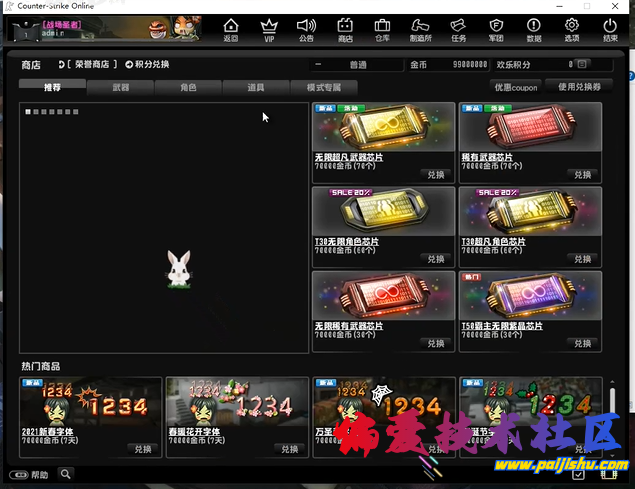Click the last banner page indicator dot
635x489 pixels.
click(x=76, y=112)
